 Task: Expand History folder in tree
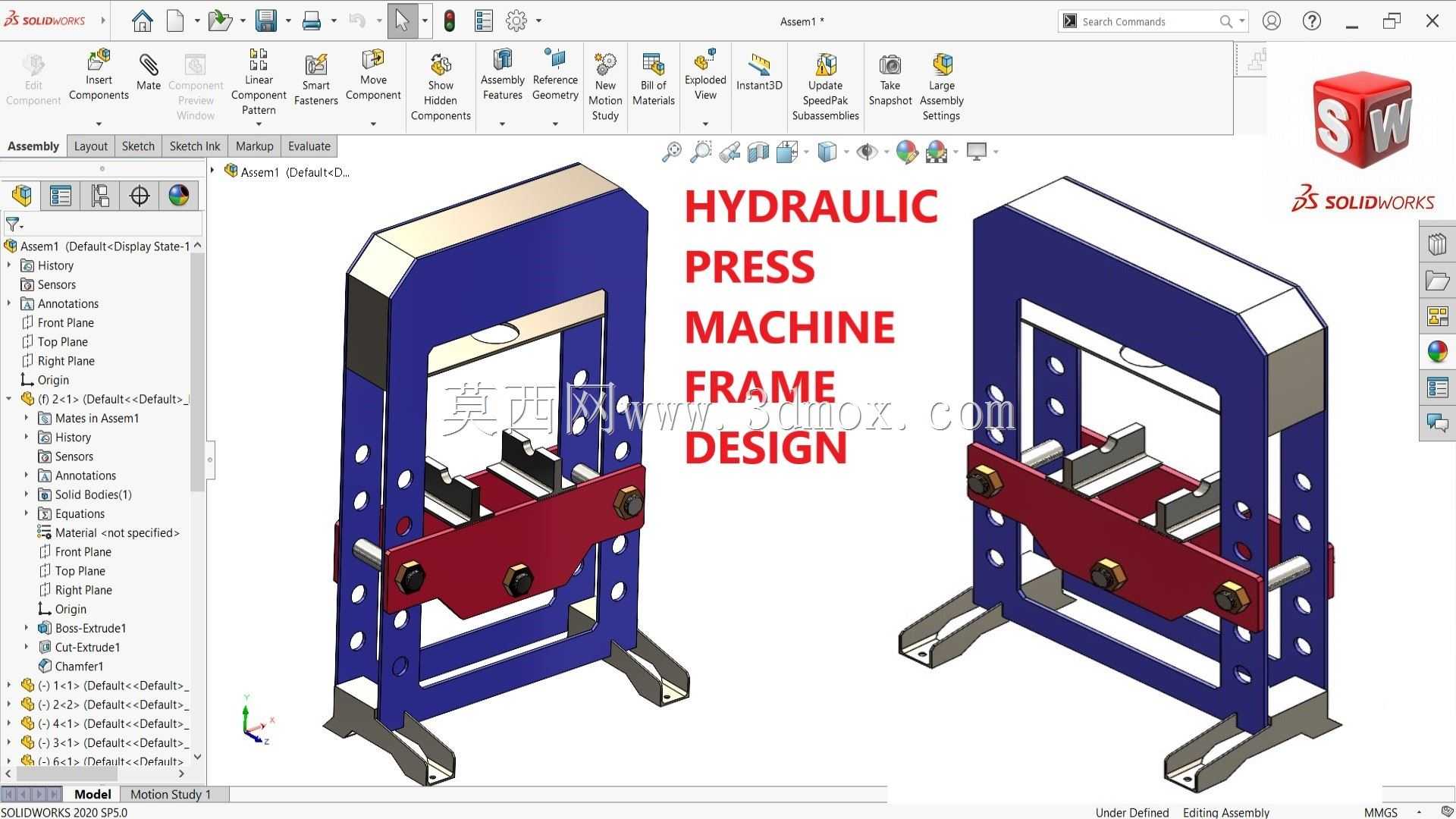click(9, 265)
